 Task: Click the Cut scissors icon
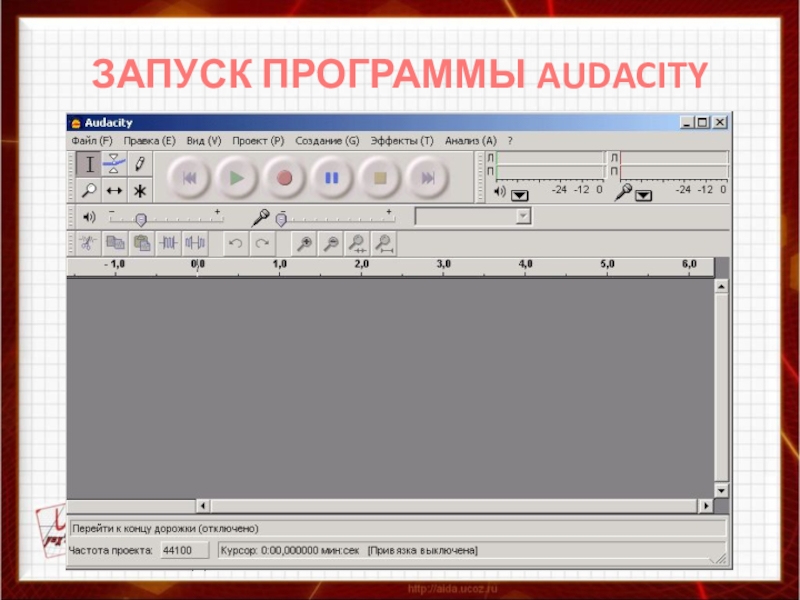point(88,243)
